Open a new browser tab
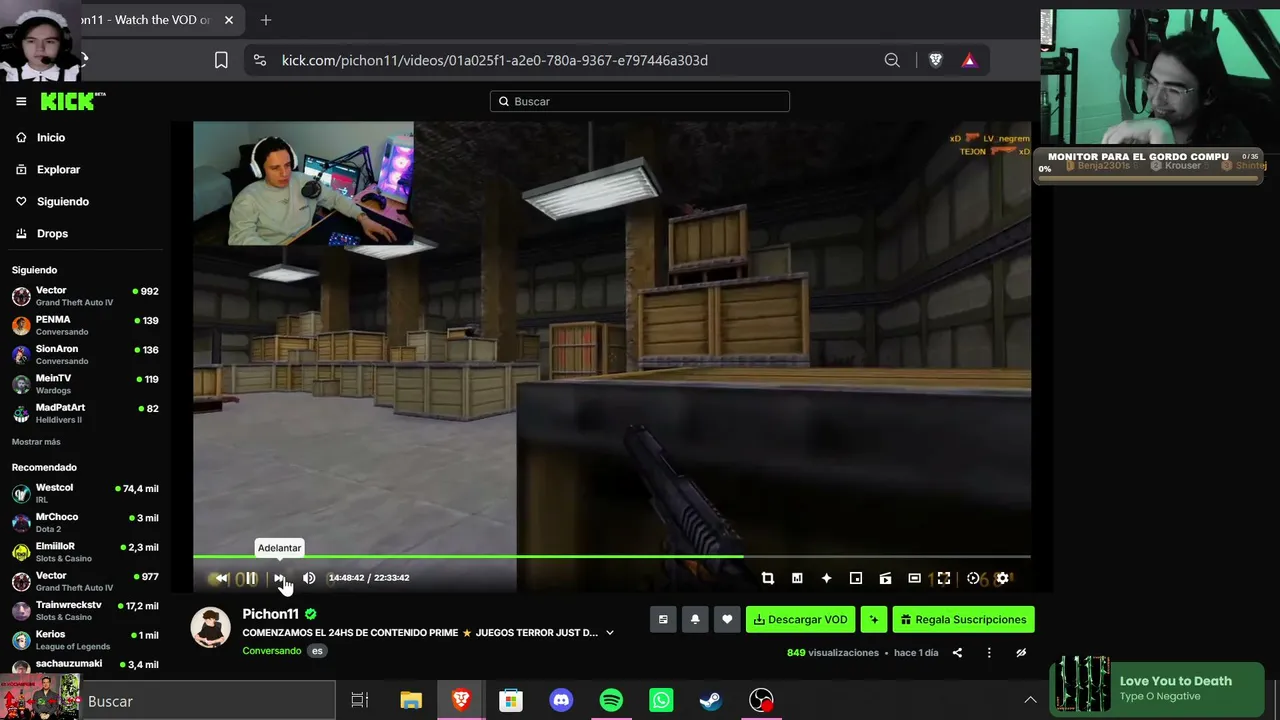Viewport: 1280px width, 720px height. click(266, 20)
